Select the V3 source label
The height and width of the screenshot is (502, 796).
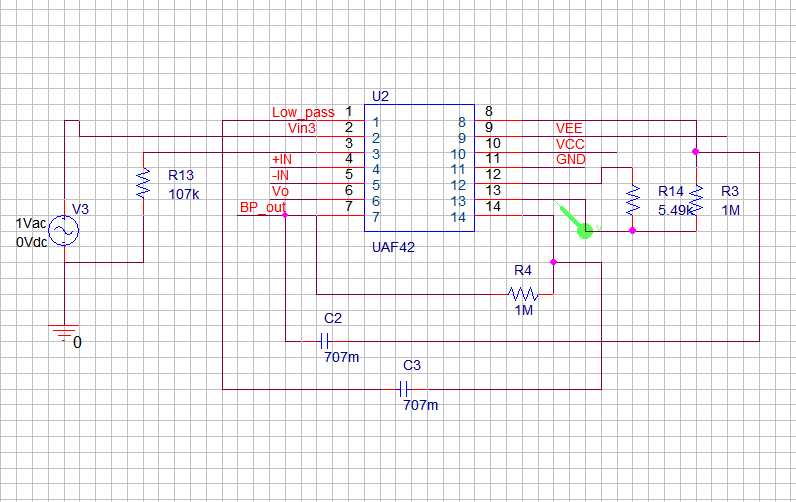(x=80, y=209)
